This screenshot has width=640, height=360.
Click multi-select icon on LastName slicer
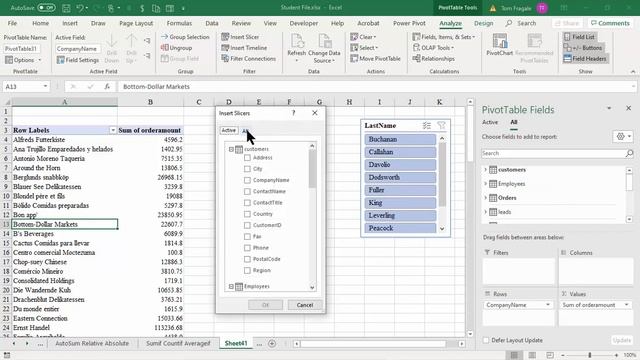427,126
